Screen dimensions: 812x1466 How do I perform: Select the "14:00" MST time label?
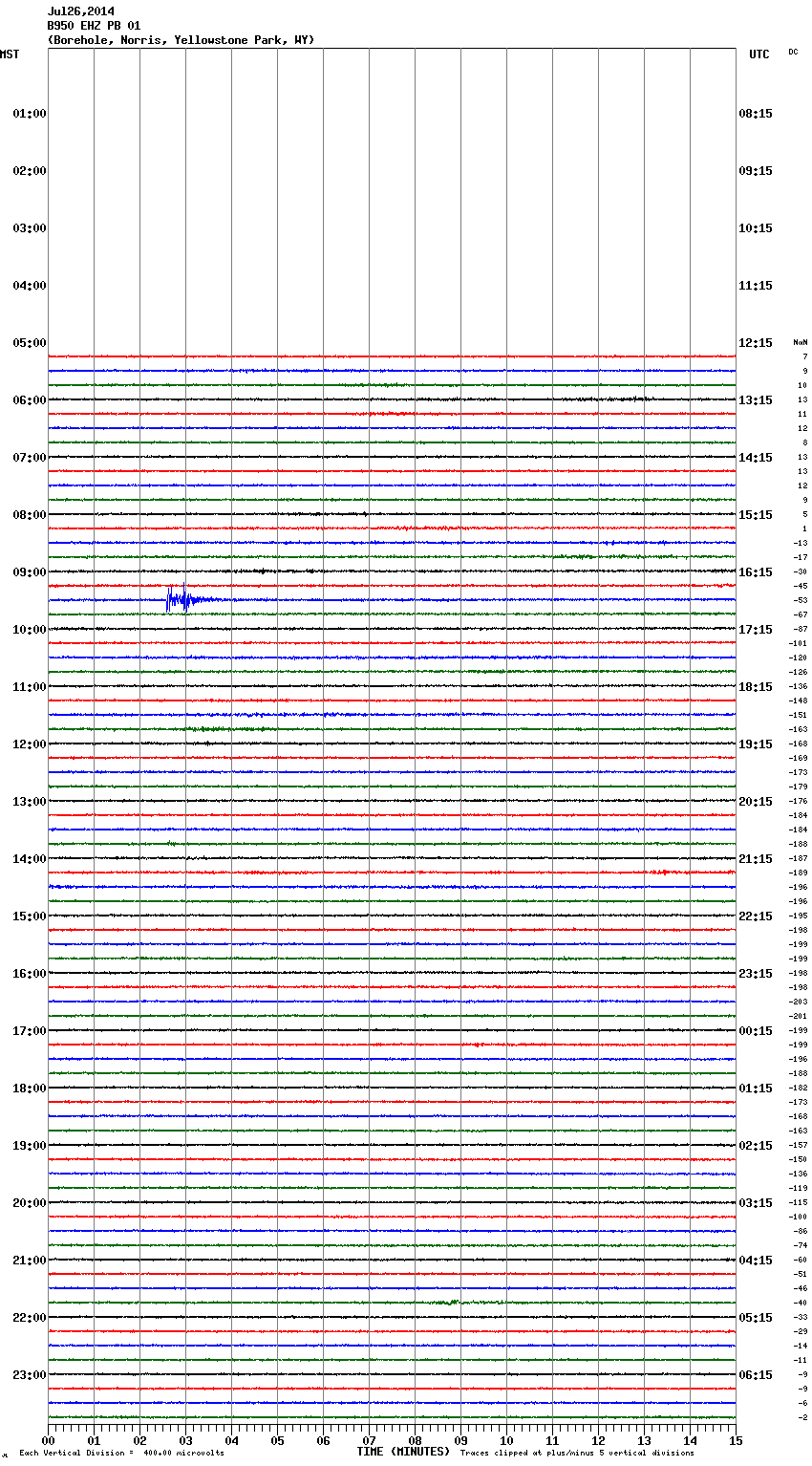pos(30,859)
